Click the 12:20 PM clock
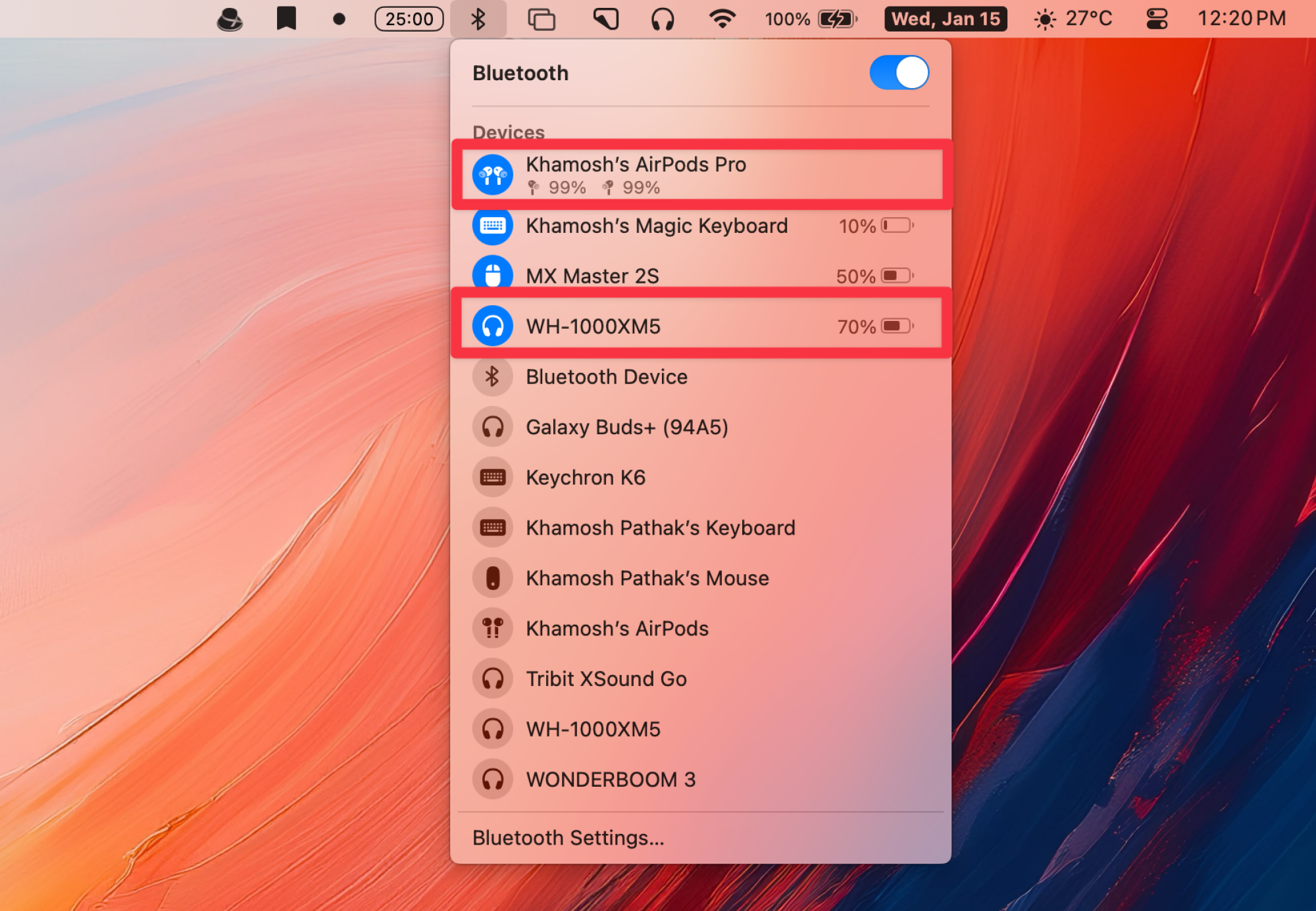1316x911 pixels. [x=1242, y=18]
